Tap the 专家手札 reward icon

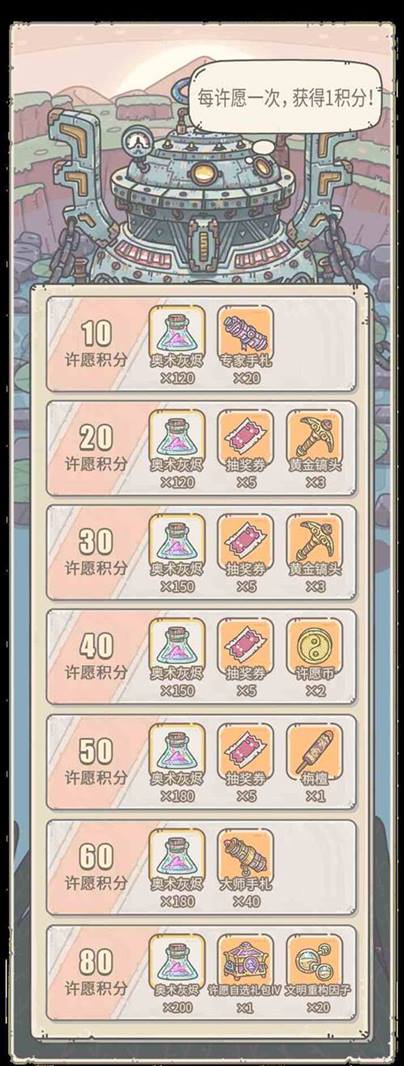coord(246,333)
